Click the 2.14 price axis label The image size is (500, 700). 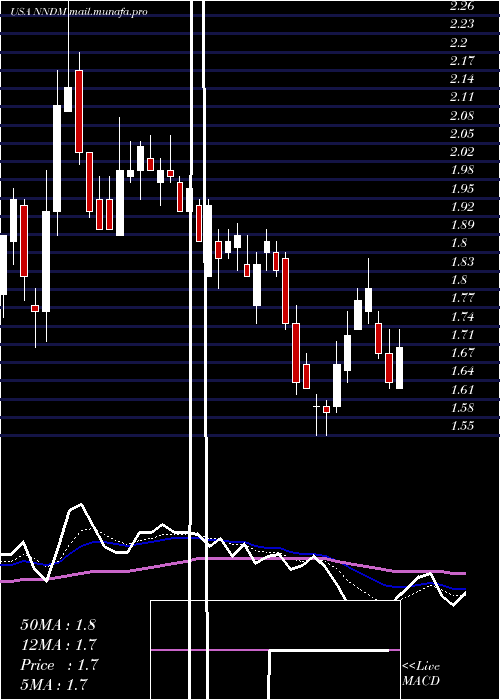tap(462, 79)
